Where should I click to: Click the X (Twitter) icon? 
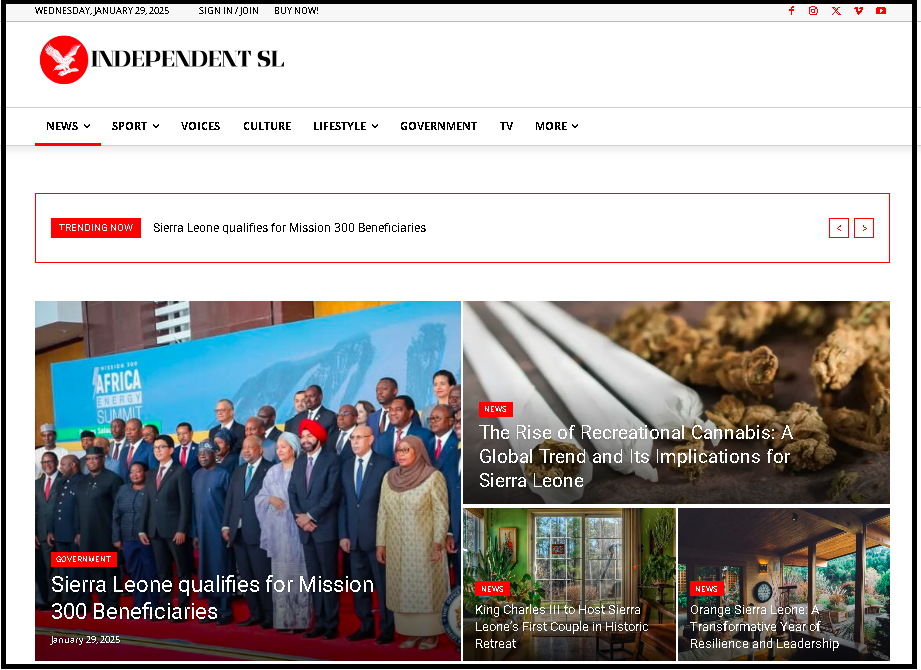click(836, 11)
